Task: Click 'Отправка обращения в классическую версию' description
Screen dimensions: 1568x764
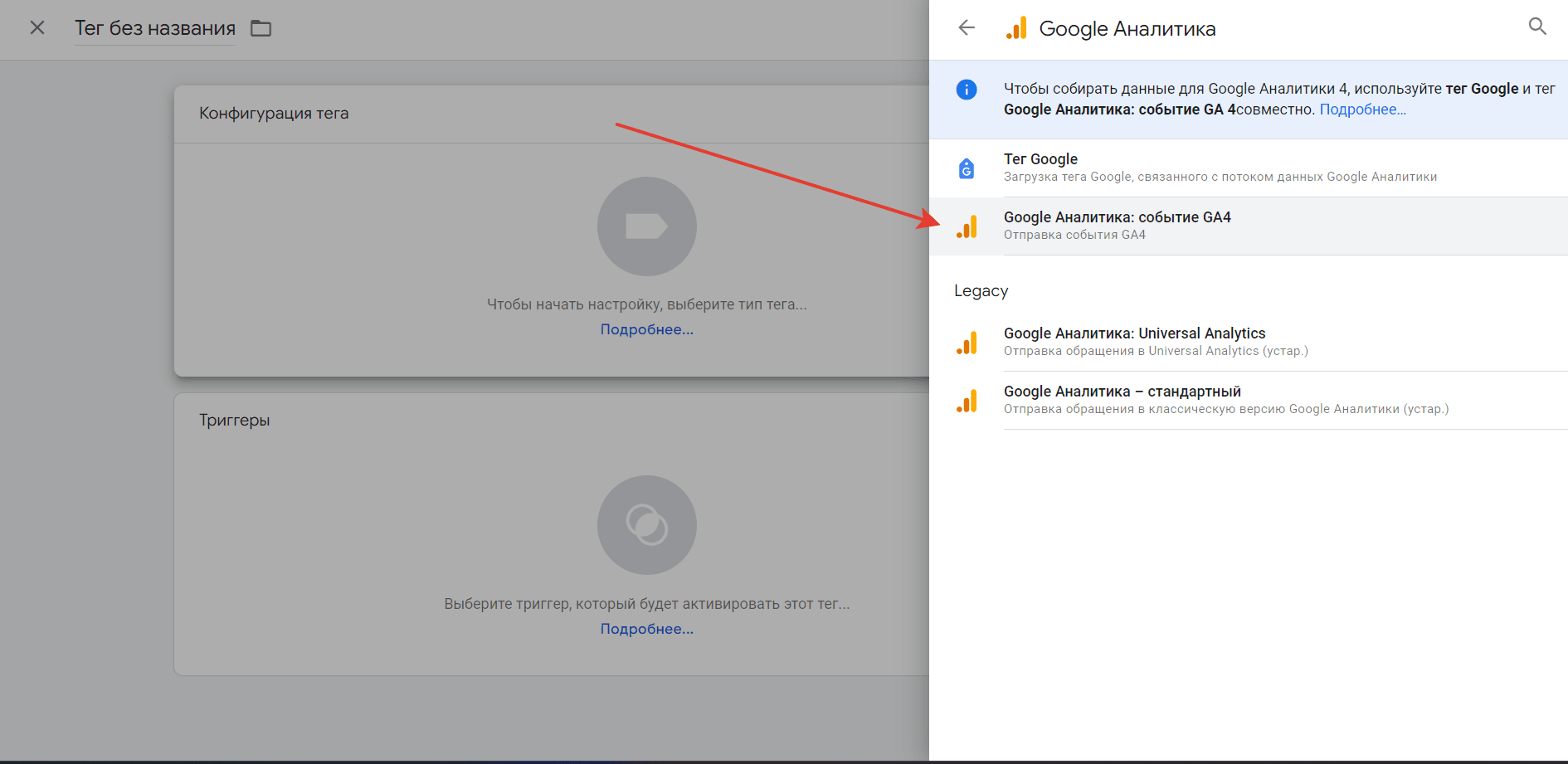Action: coord(1226,409)
